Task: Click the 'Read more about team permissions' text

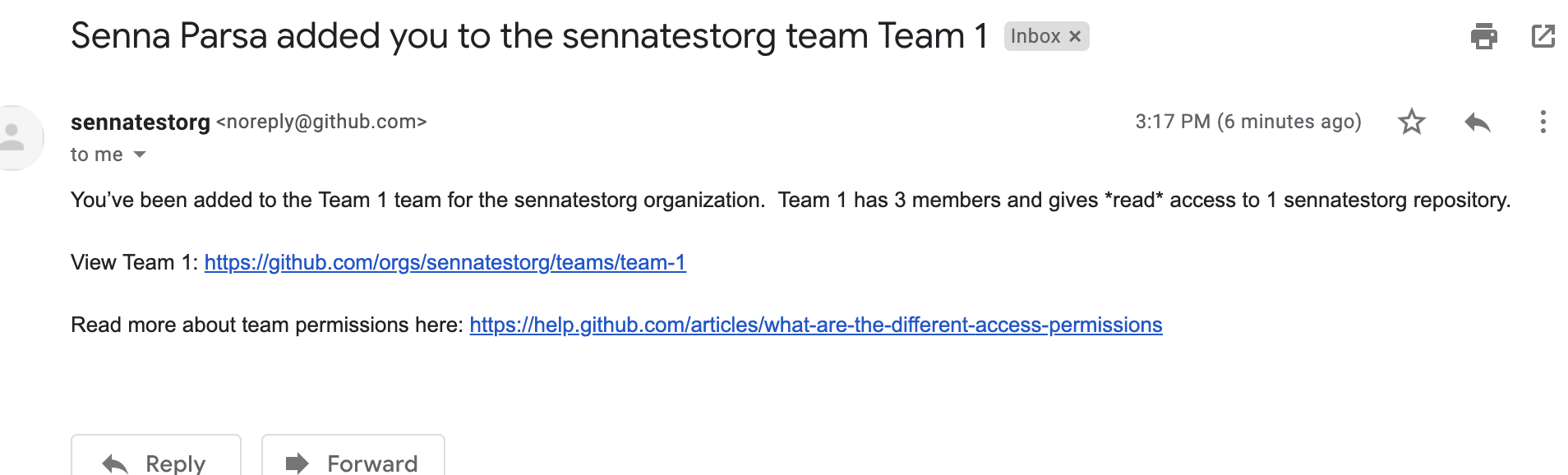Action: point(268,325)
